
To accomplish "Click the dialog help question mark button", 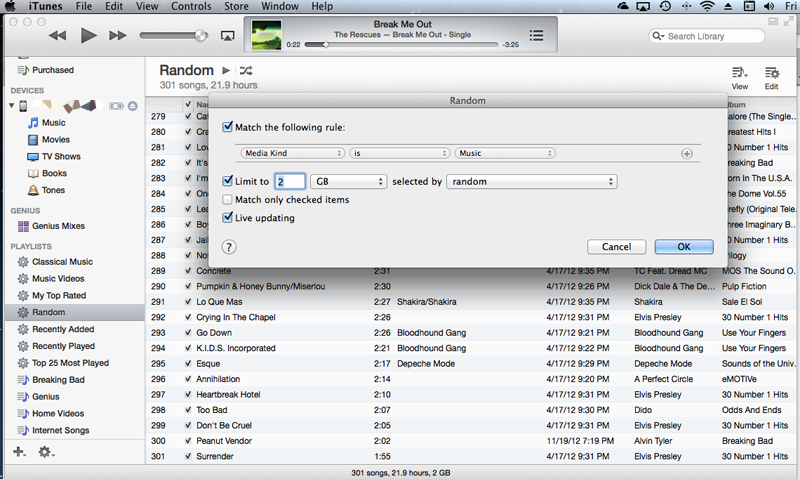I will (x=229, y=247).
